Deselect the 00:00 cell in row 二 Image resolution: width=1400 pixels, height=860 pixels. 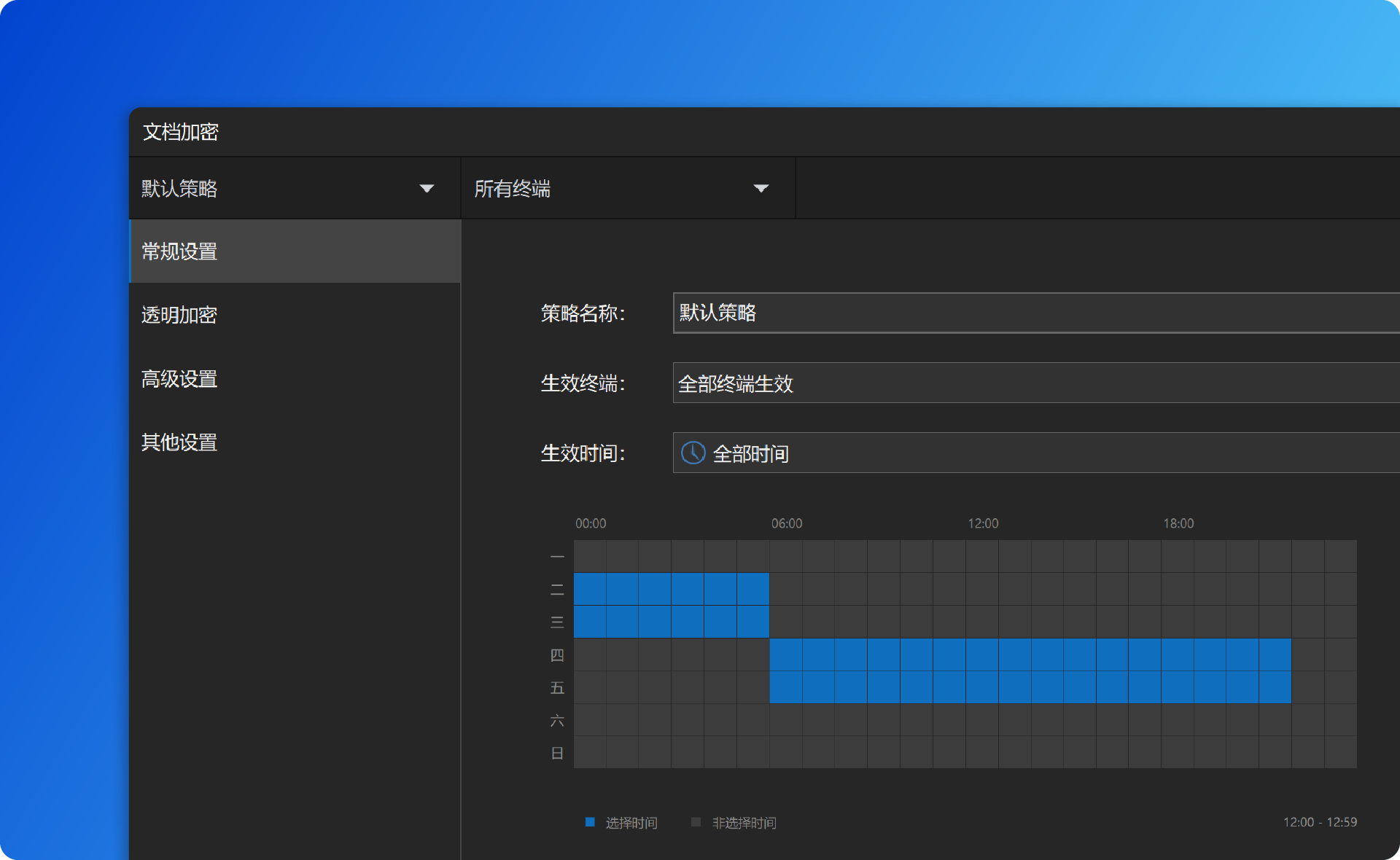pos(590,589)
